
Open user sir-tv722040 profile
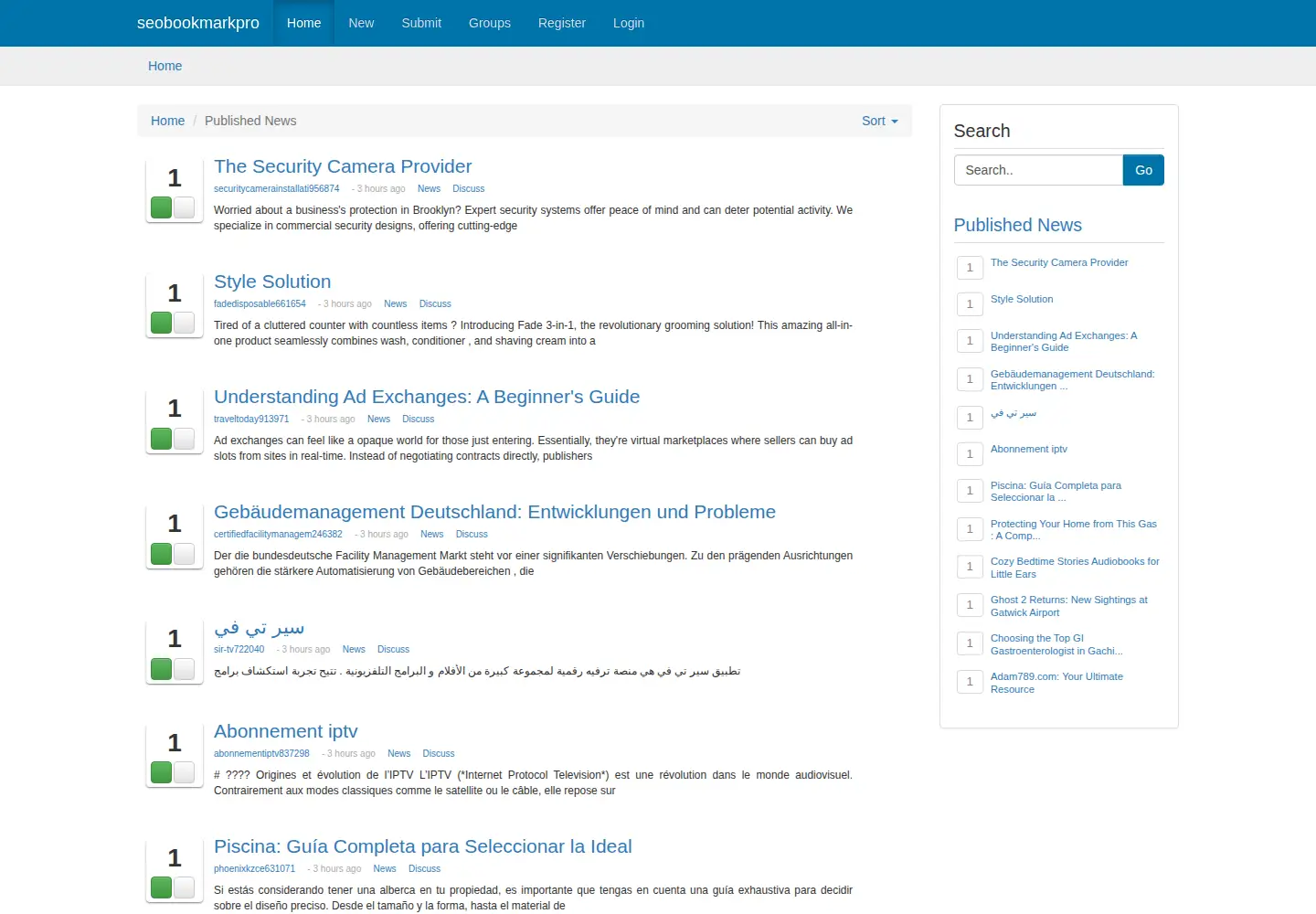coord(239,650)
